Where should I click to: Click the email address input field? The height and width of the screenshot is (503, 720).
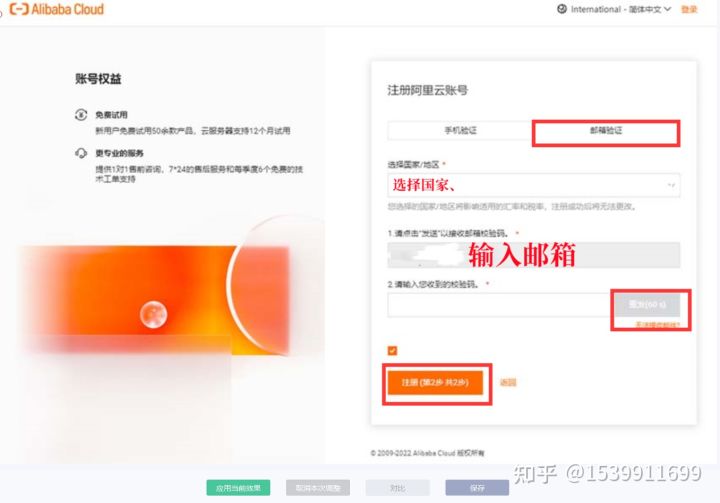click(534, 255)
